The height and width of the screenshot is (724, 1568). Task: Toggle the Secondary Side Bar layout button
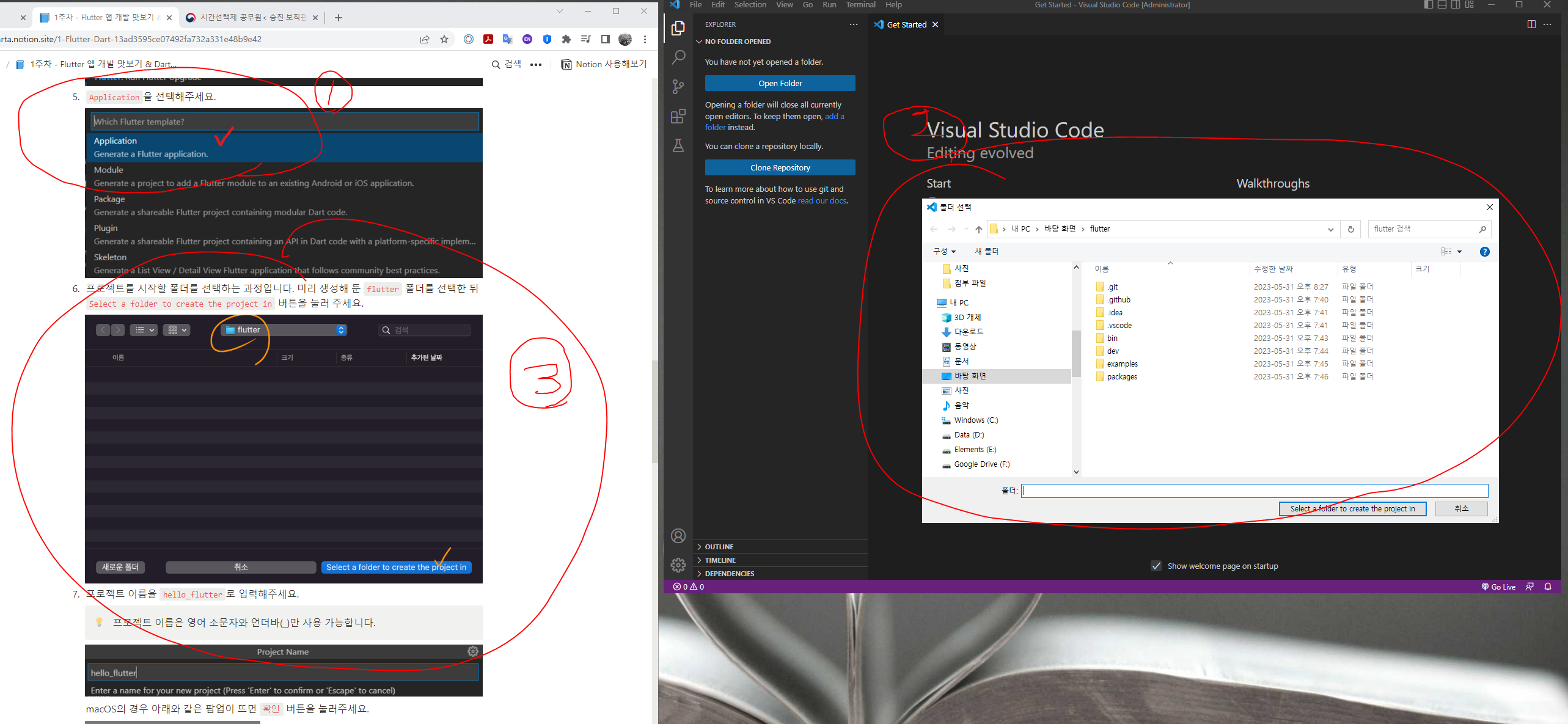1456,5
